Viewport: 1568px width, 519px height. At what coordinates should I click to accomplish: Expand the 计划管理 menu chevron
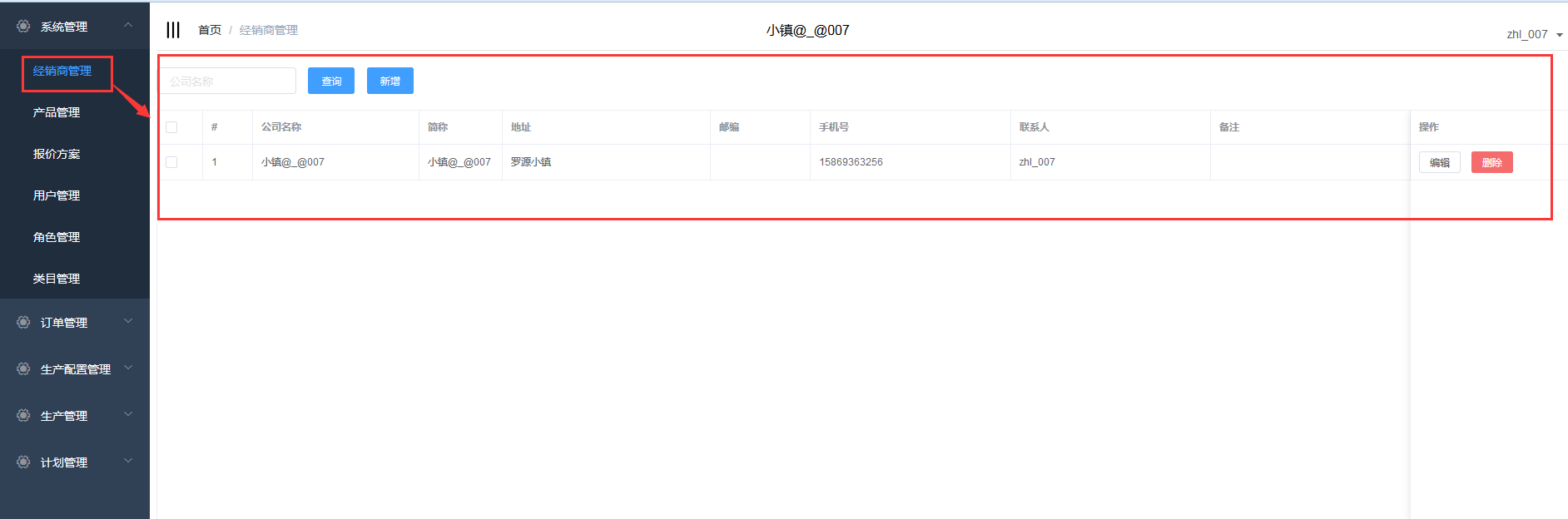tap(128, 461)
